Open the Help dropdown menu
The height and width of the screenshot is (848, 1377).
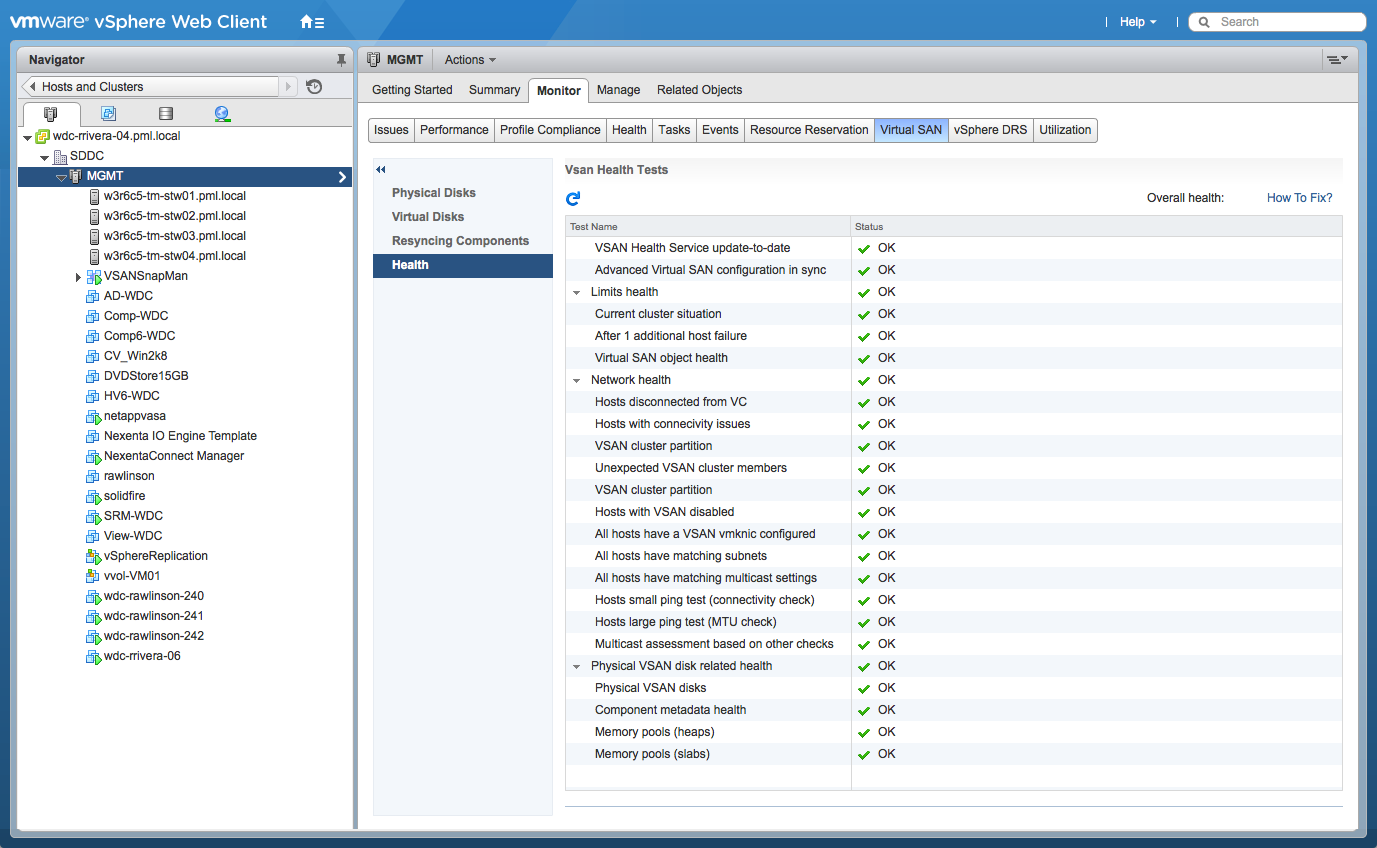[1138, 22]
